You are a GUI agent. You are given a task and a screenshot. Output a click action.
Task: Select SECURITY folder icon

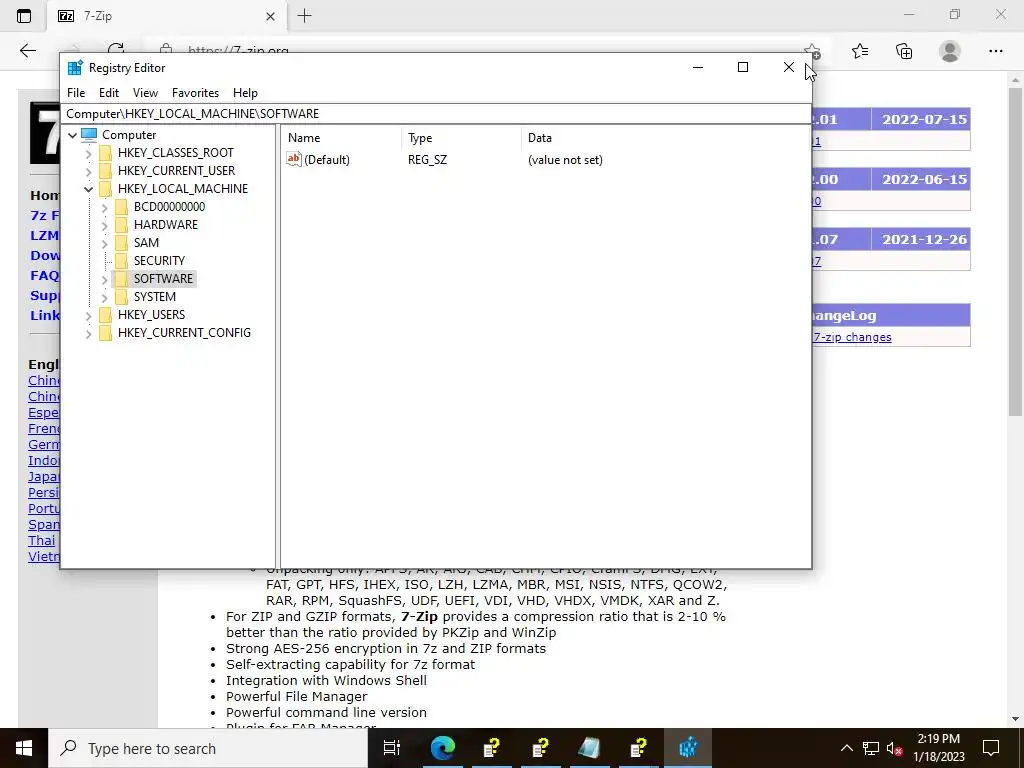(121, 261)
